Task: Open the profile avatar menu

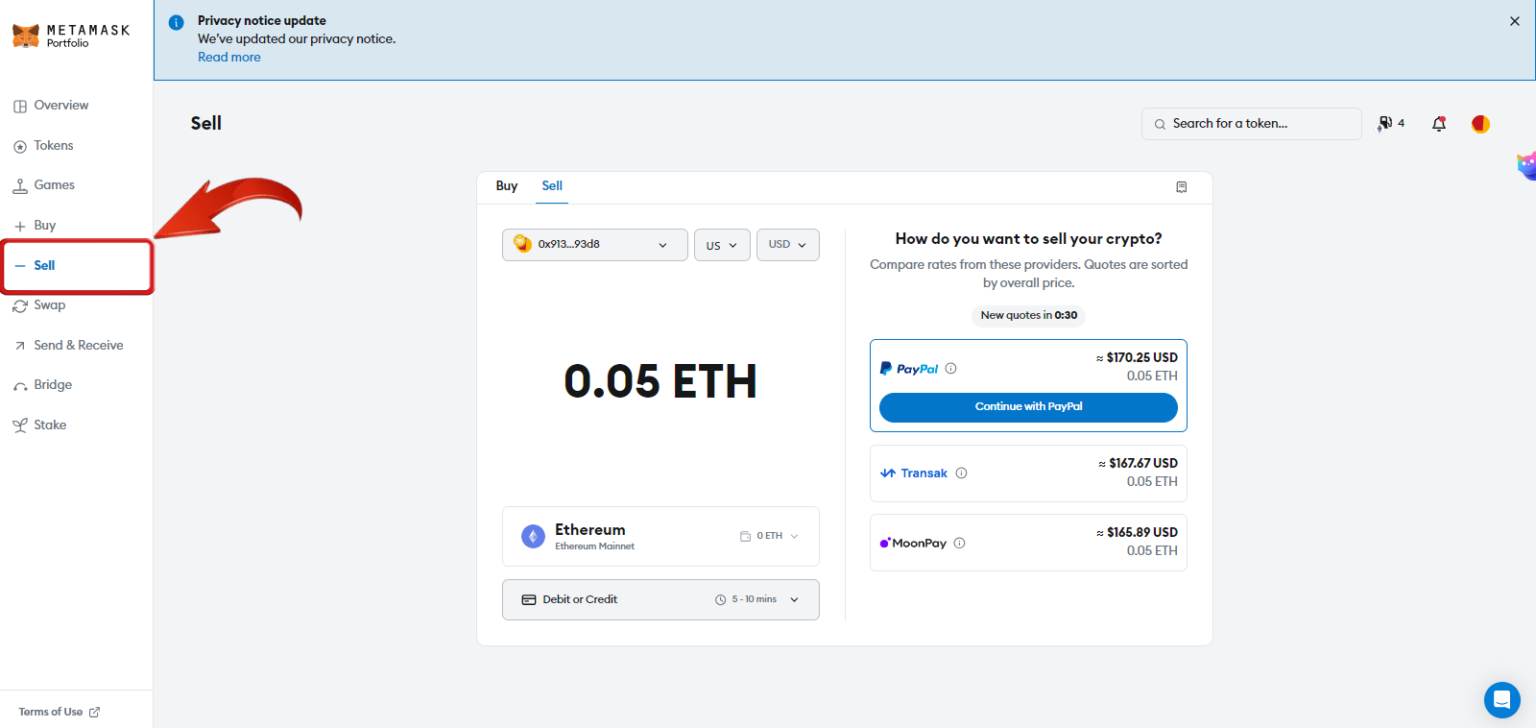Action: coord(1480,123)
